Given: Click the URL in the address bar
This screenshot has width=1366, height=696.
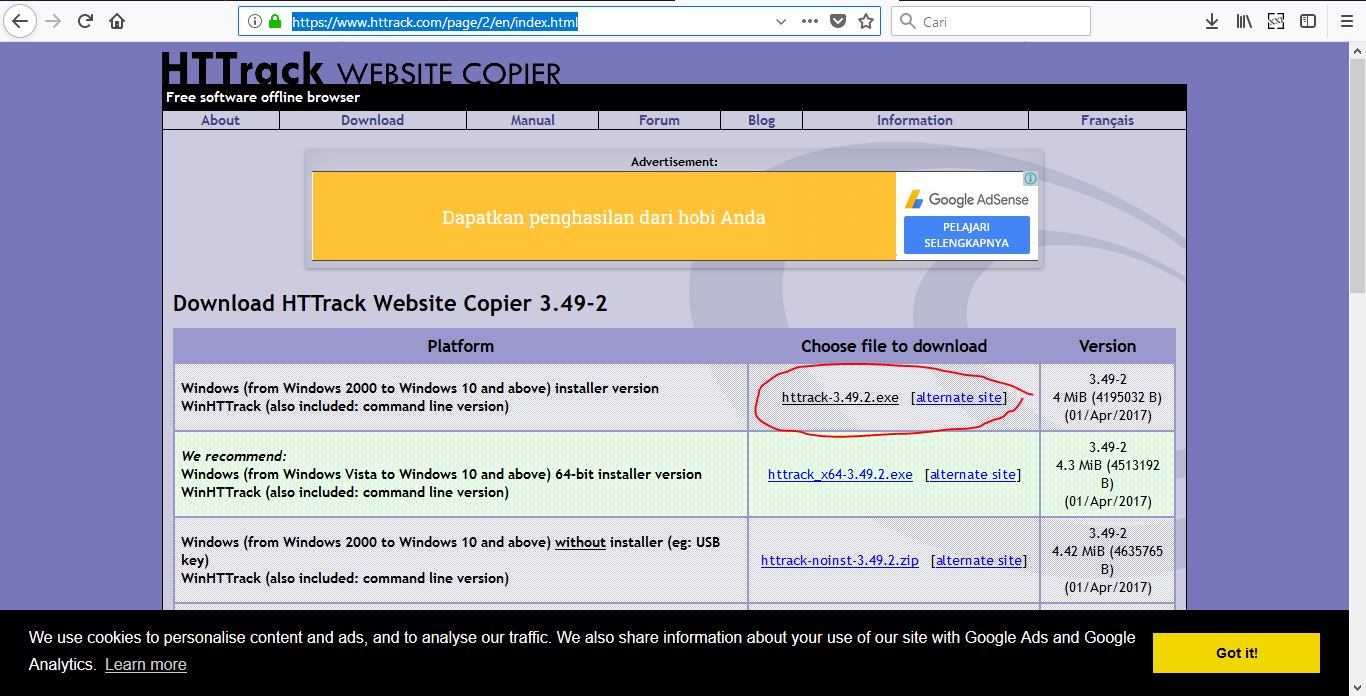Looking at the screenshot, I should click(x=435, y=21).
